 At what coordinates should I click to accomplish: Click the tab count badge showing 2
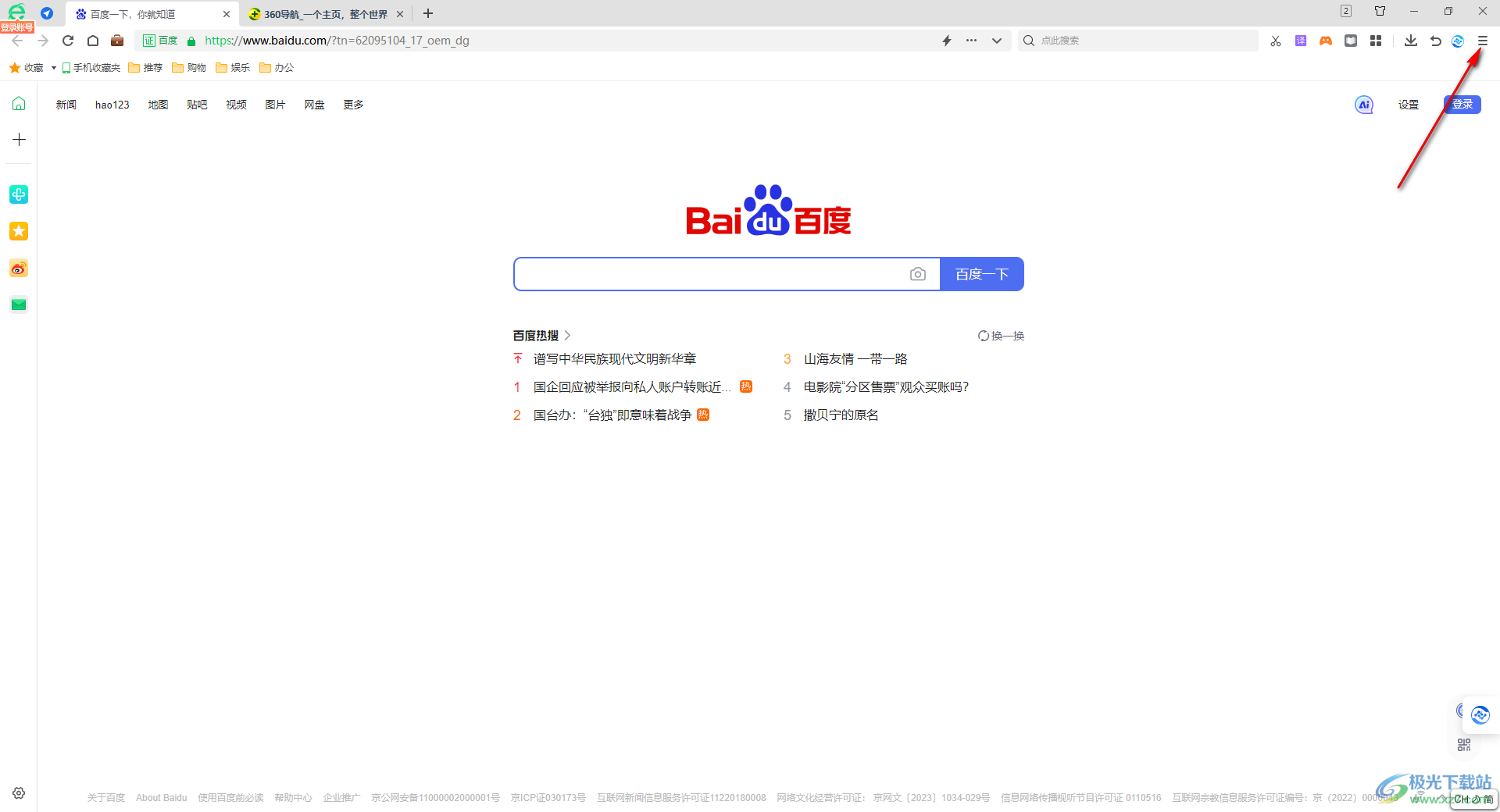(x=1345, y=11)
